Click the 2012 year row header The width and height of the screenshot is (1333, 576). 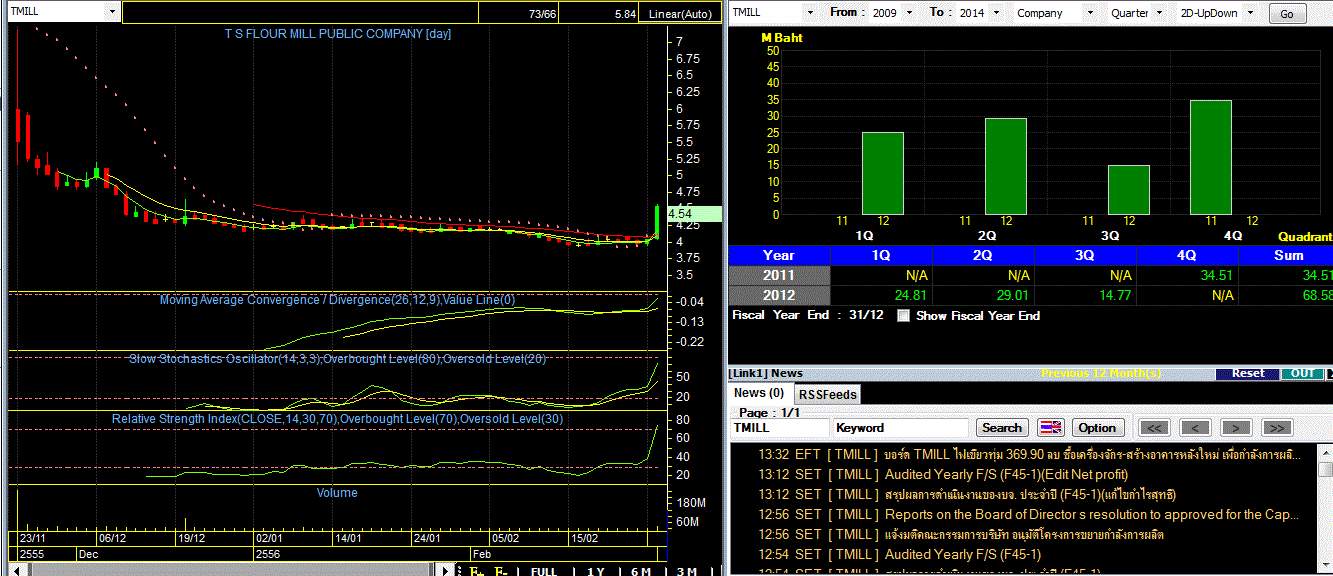point(779,295)
